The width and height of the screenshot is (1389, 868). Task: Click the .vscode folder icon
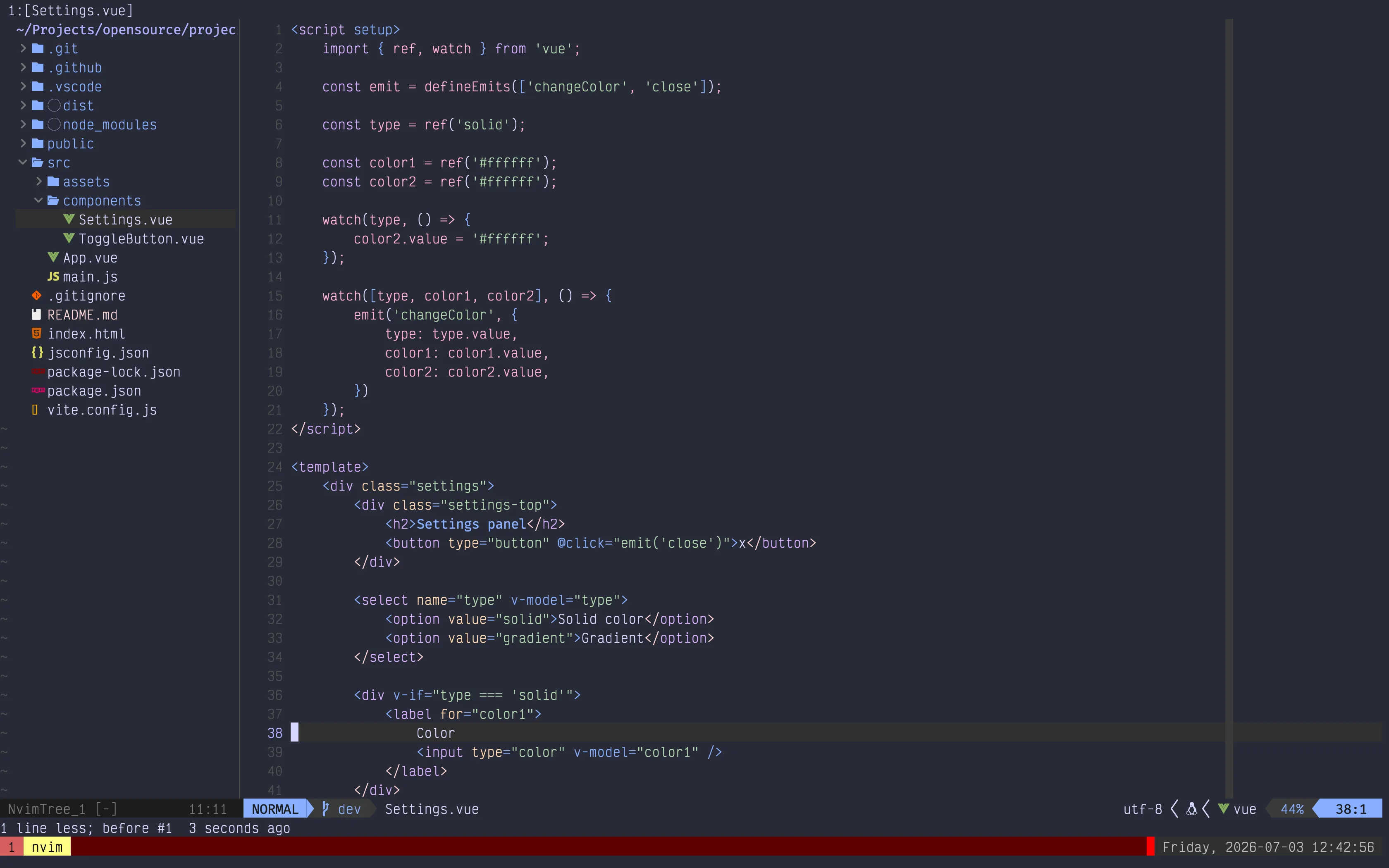click(x=38, y=86)
